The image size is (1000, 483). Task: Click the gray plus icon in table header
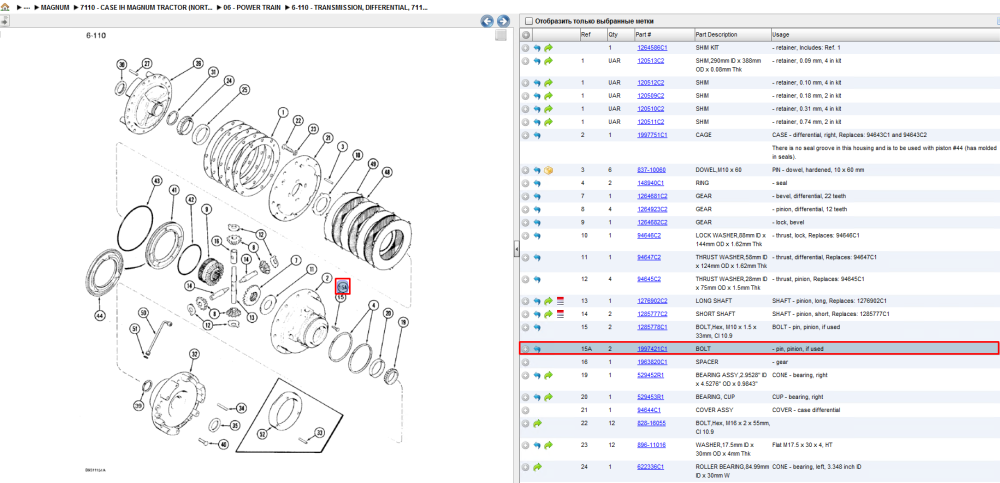(526, 34)
